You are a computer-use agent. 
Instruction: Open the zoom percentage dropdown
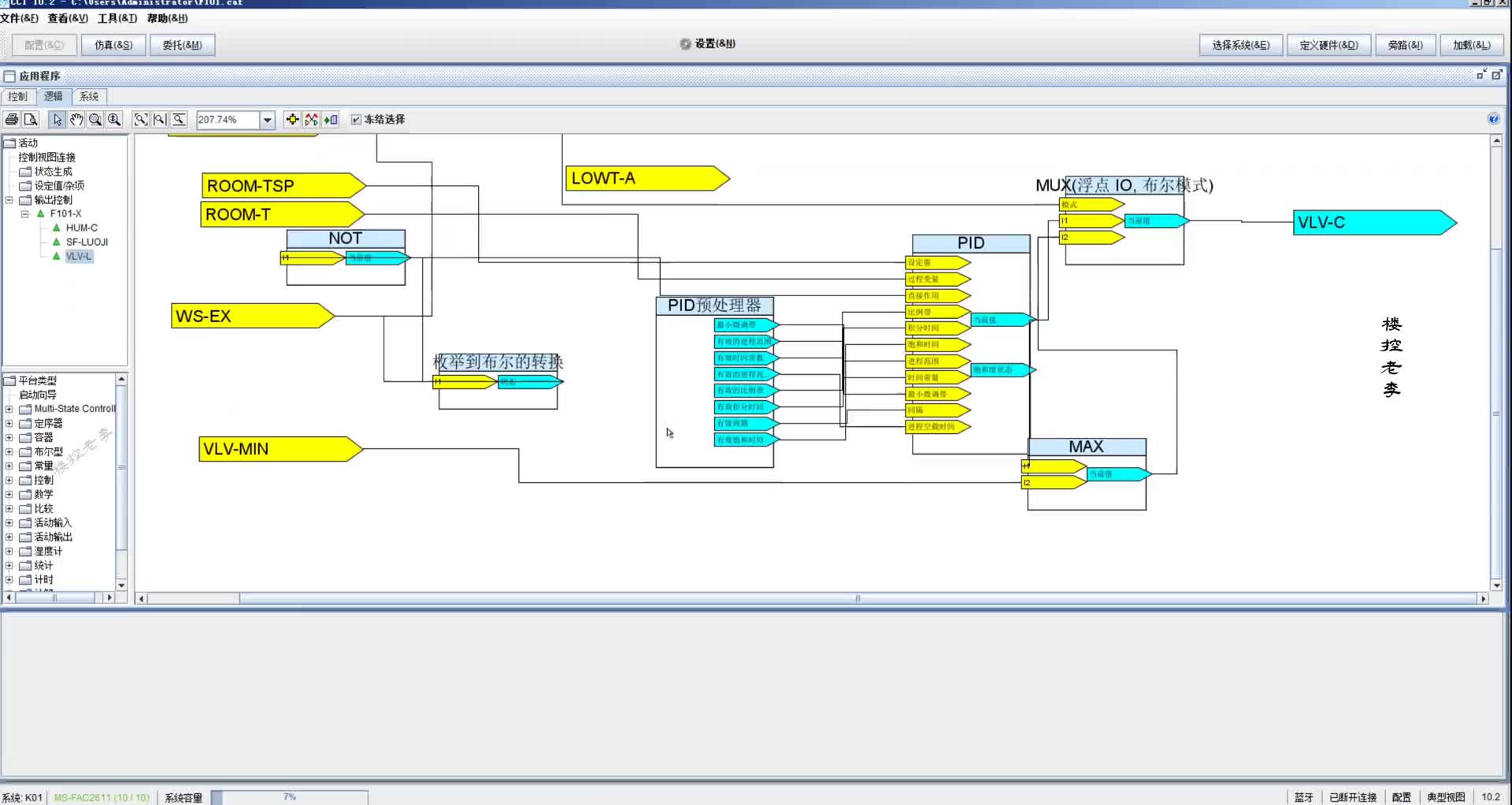(x=268, y=120)
